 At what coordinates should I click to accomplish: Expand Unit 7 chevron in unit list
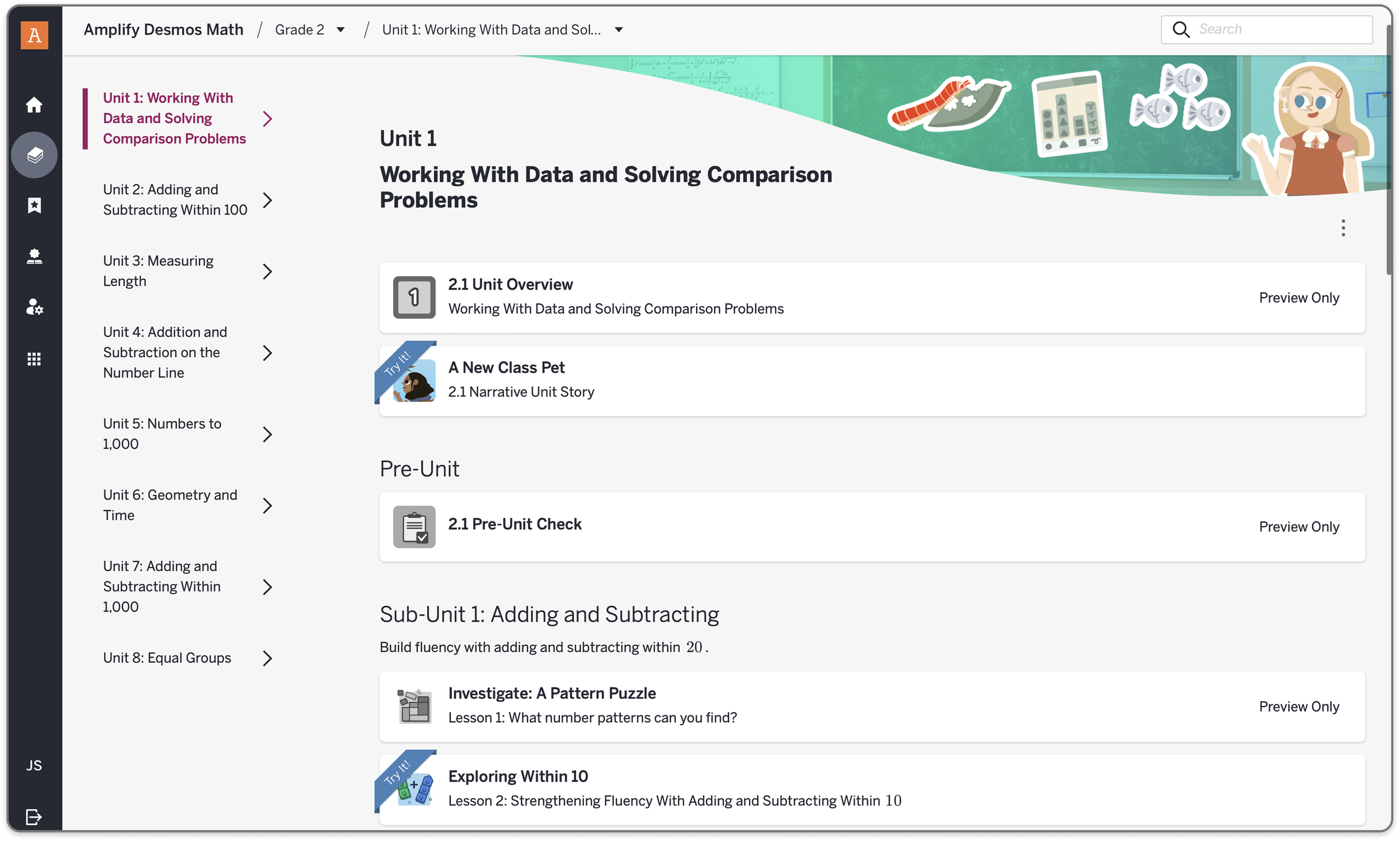[267, 587]
